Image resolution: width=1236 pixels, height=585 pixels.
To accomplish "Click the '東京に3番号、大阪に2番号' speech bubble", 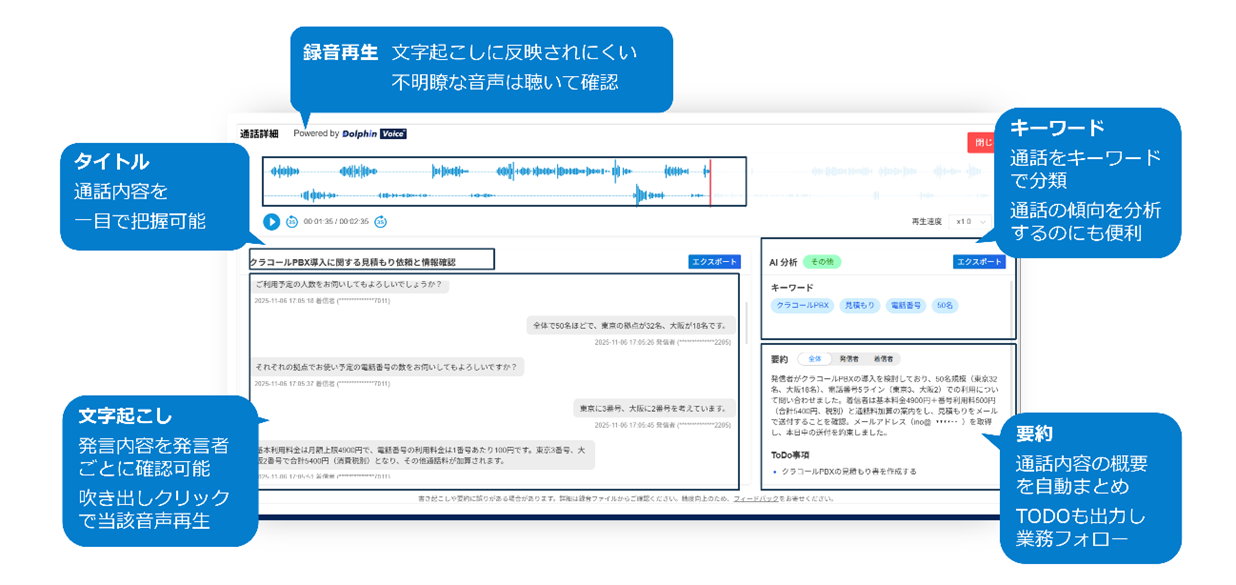I will (655, 408).
